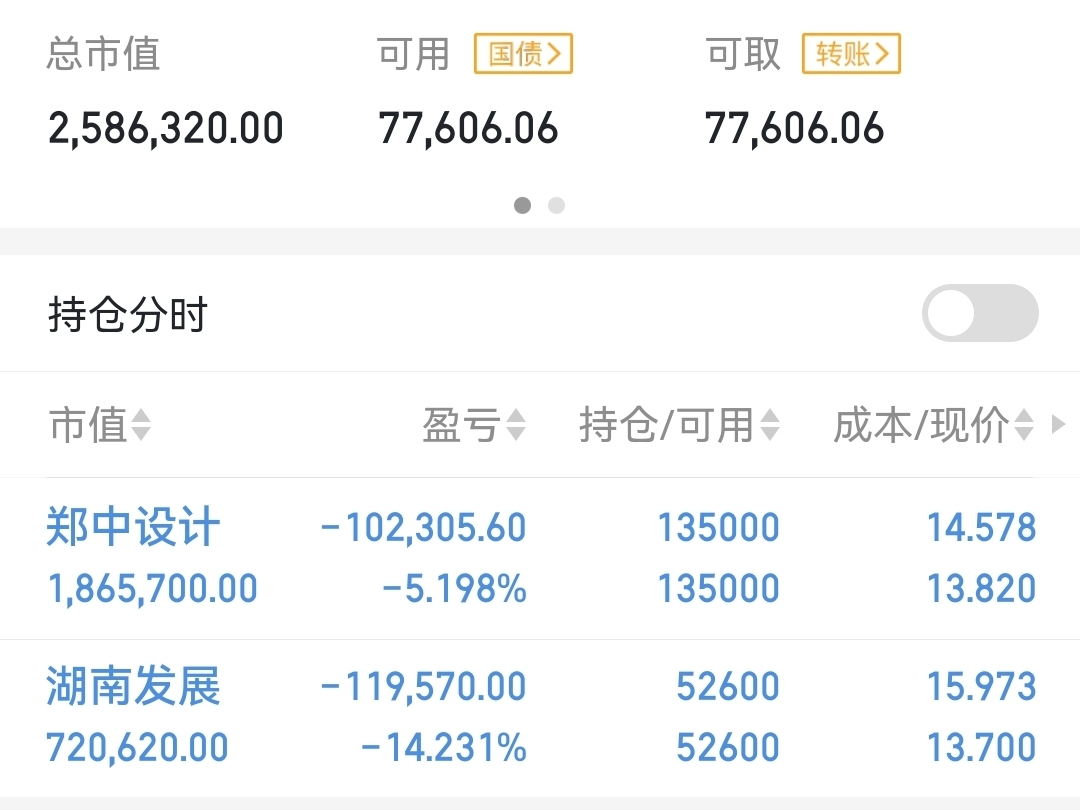Tap 可用 balance amount 77,606.06

(x=468, y=128)
